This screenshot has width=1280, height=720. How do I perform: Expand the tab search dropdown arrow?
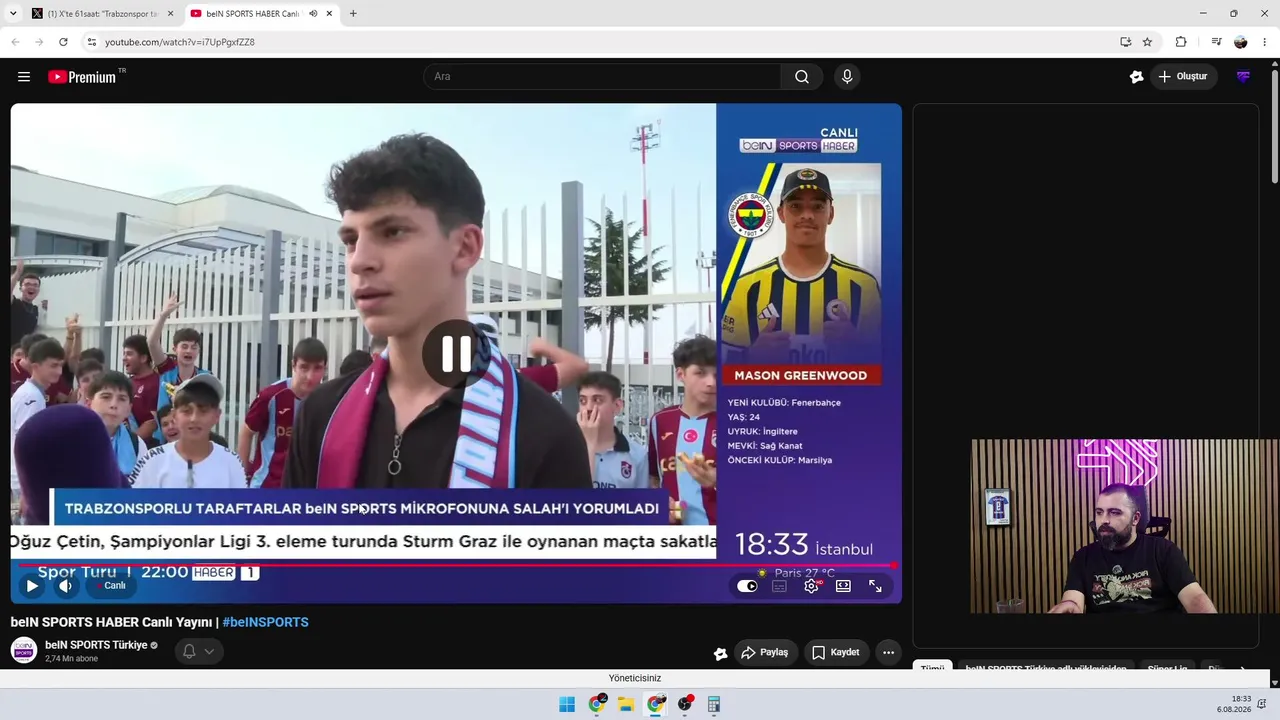pyautogui.click(x=13, y=14)
